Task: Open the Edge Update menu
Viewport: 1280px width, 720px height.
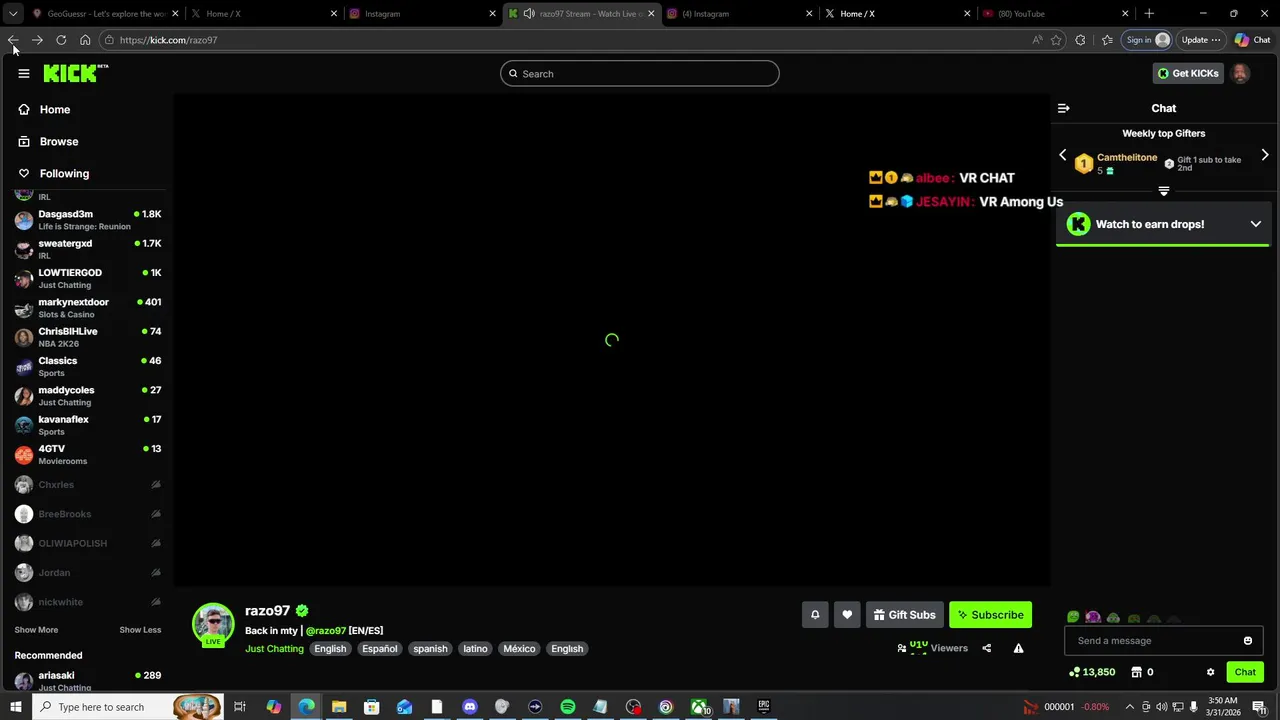Action: (1200, 40)
